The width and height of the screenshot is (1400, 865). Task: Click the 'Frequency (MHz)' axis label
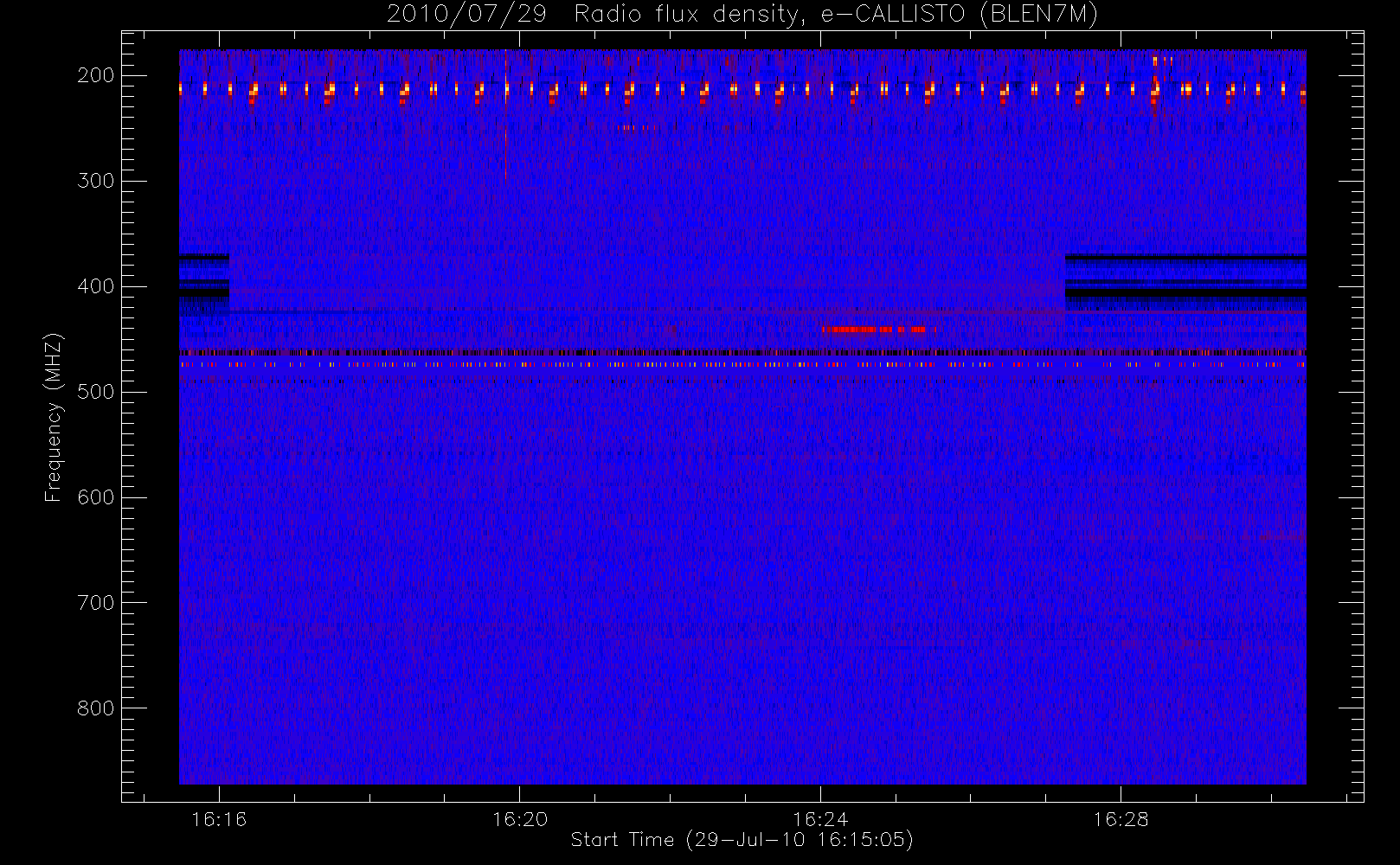(54, 418)
